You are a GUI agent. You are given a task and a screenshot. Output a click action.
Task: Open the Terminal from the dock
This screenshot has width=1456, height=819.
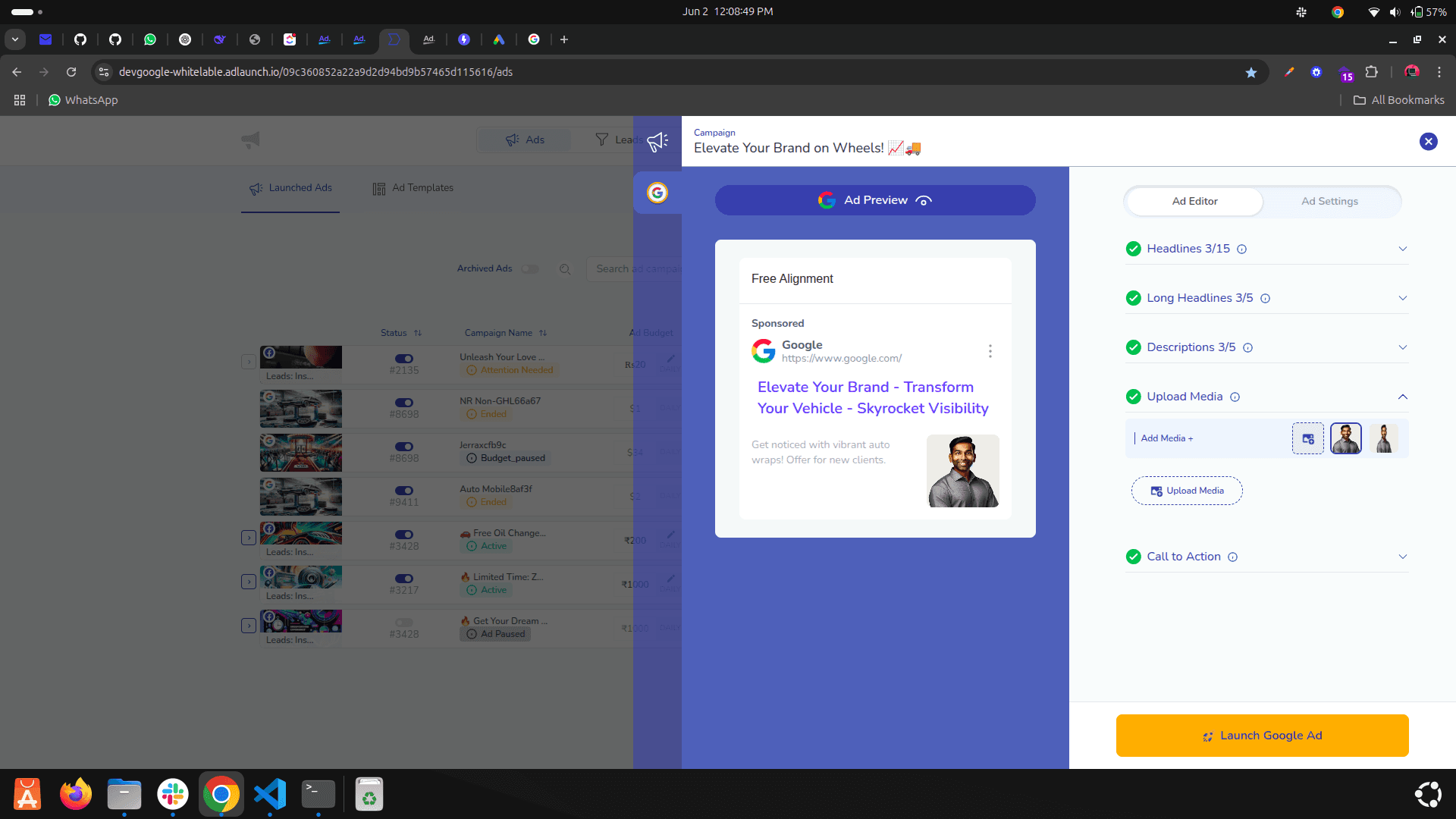click(x=318, y=794)
